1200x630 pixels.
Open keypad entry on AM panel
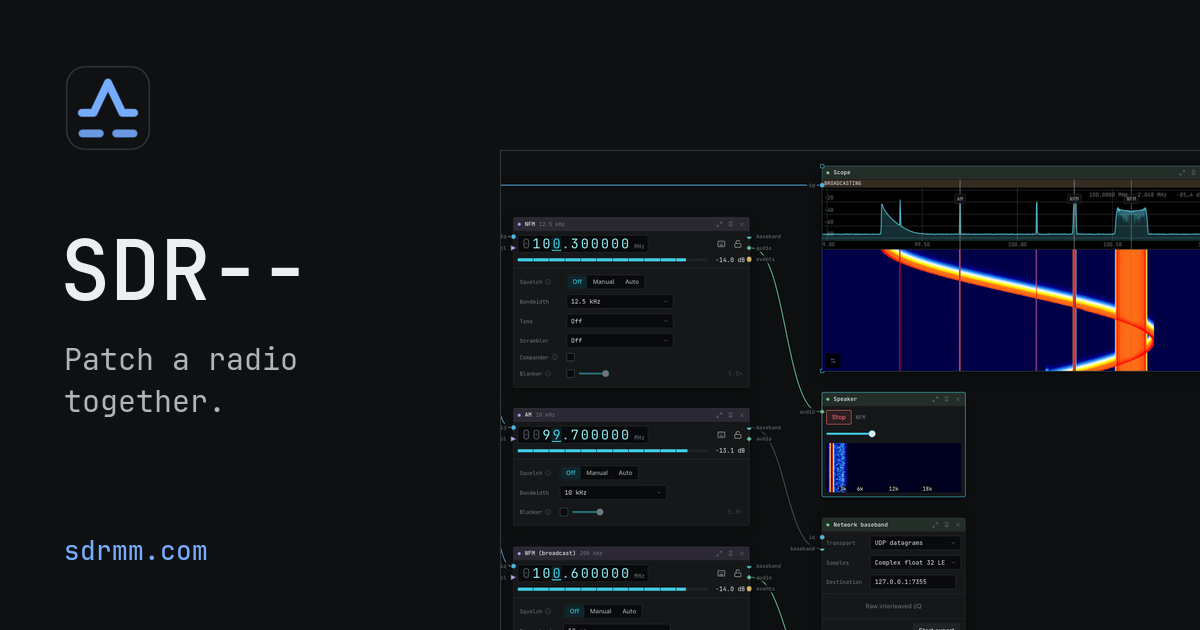point(721,435)
